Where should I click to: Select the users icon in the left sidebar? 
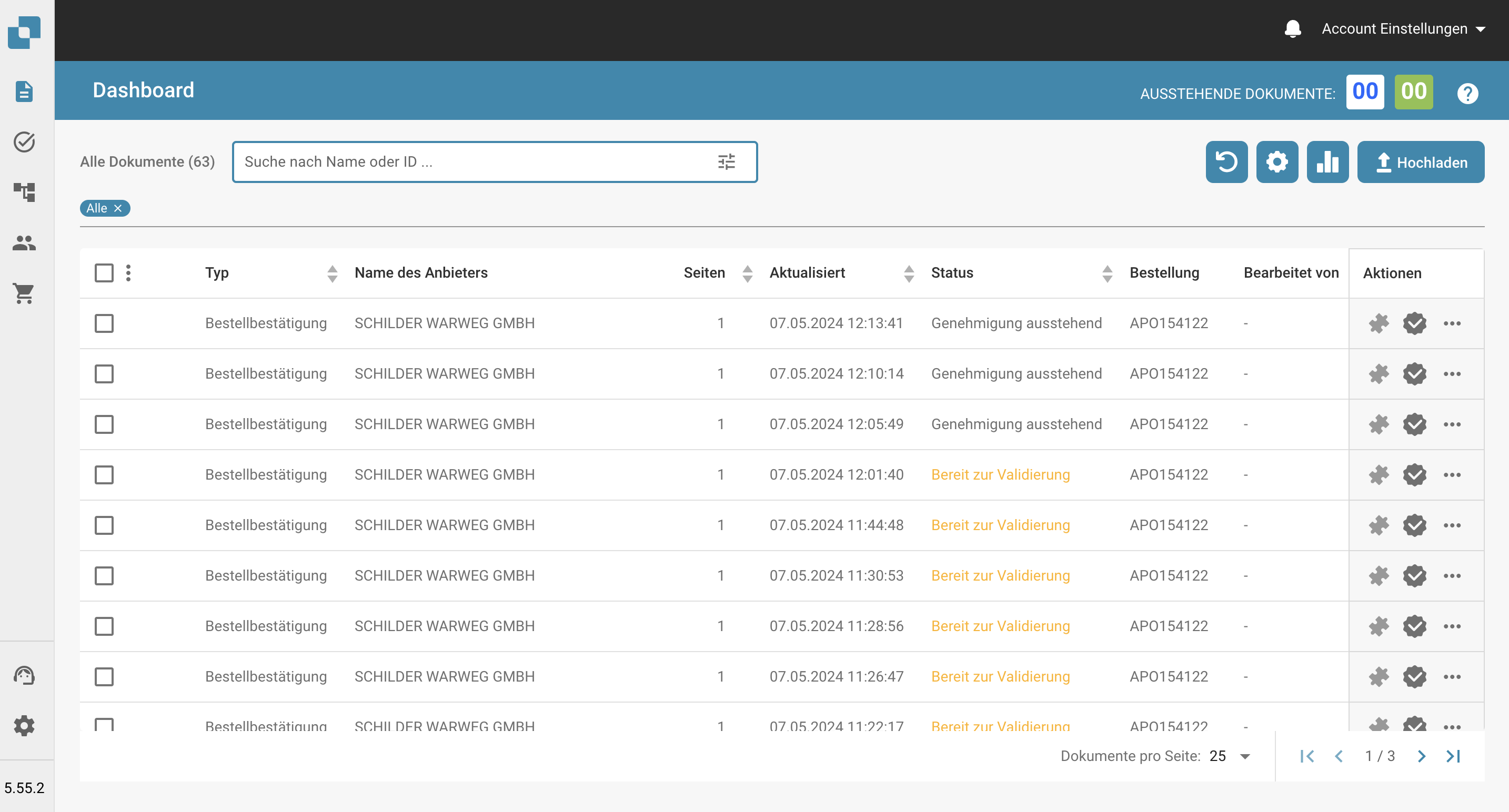[x=24, y=243]
